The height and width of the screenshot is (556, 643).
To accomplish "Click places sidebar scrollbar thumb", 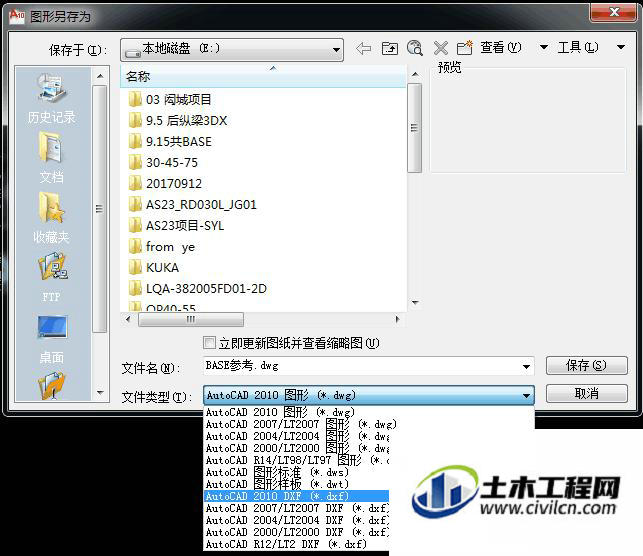I will point(99,209).
